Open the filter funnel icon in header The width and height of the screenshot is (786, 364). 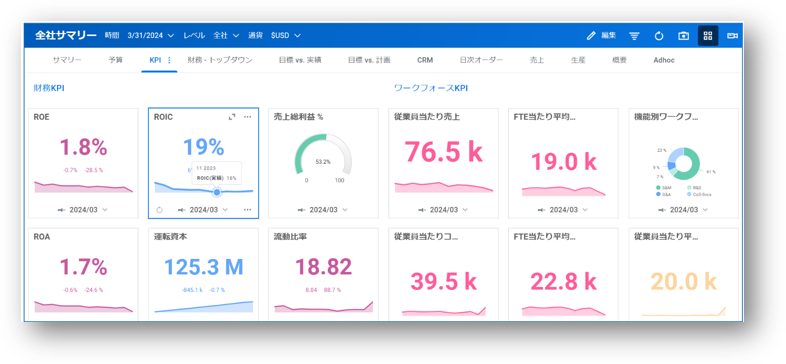(635, 36)
